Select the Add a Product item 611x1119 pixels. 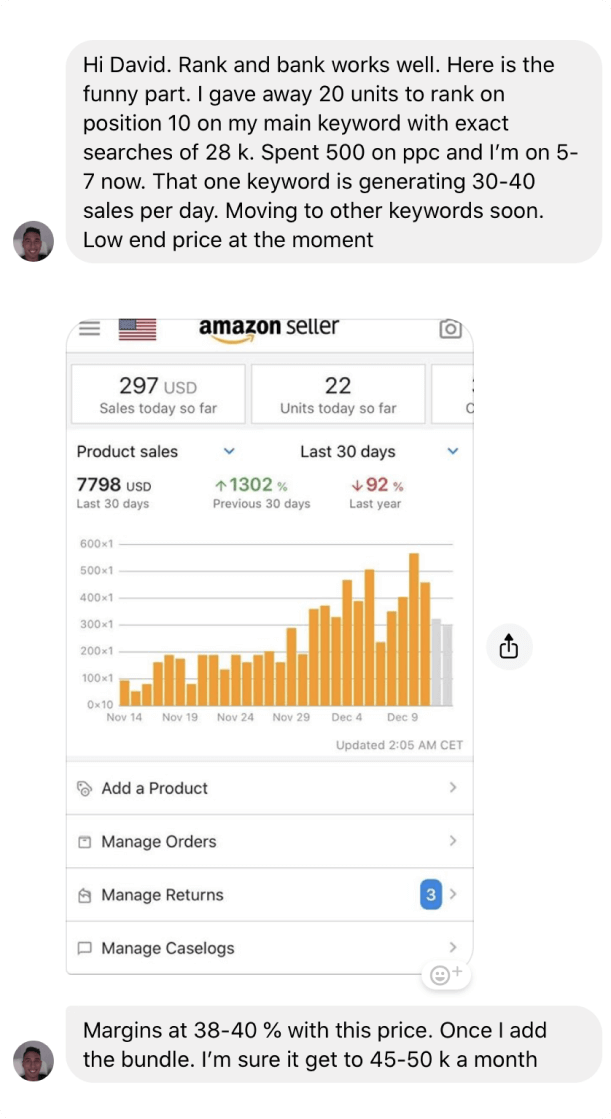coord(154,788)
